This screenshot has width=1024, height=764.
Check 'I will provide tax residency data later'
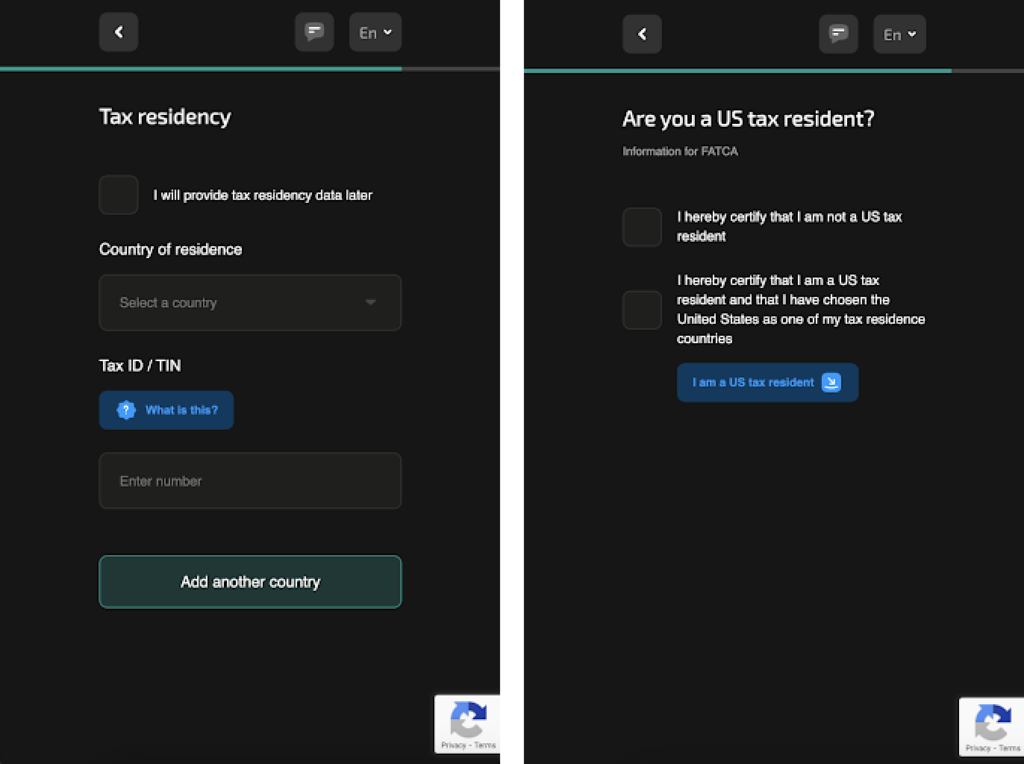click(x=119, y=195)
